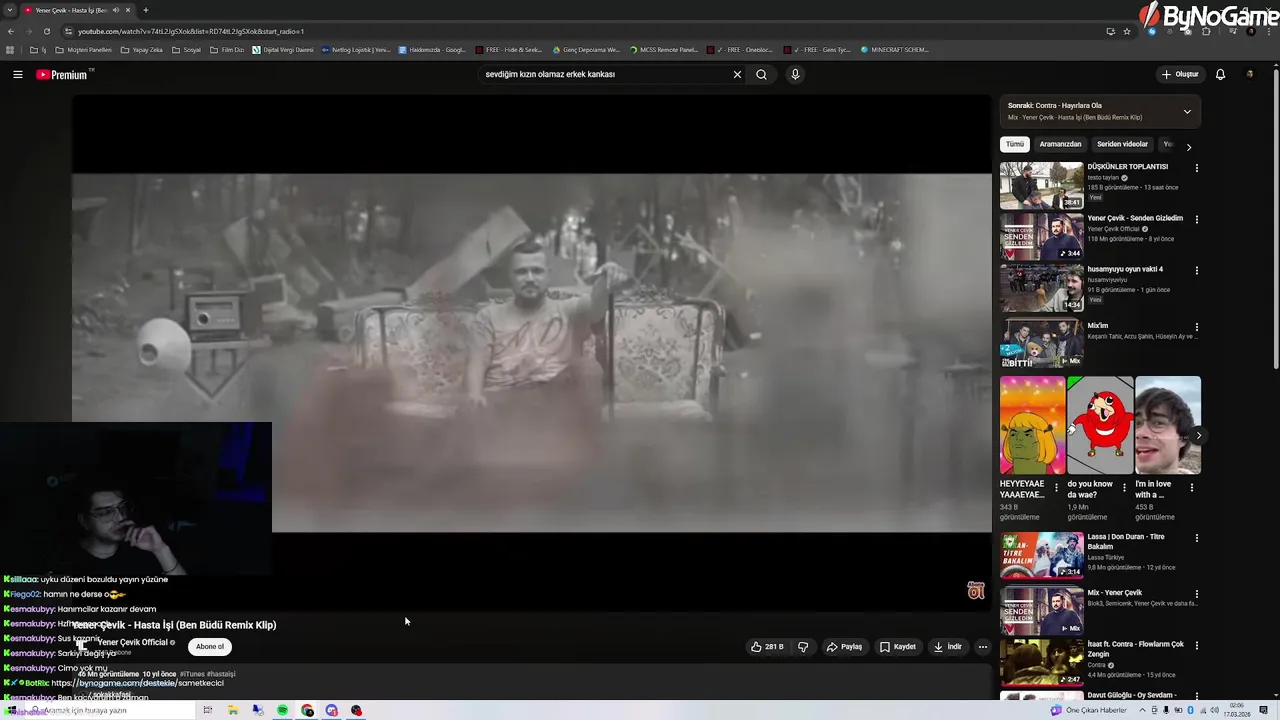The height and width of the screenshot is (720, 1280).
Task: Open Chrome from the taskbar
Action: click(x=307, y=710)
